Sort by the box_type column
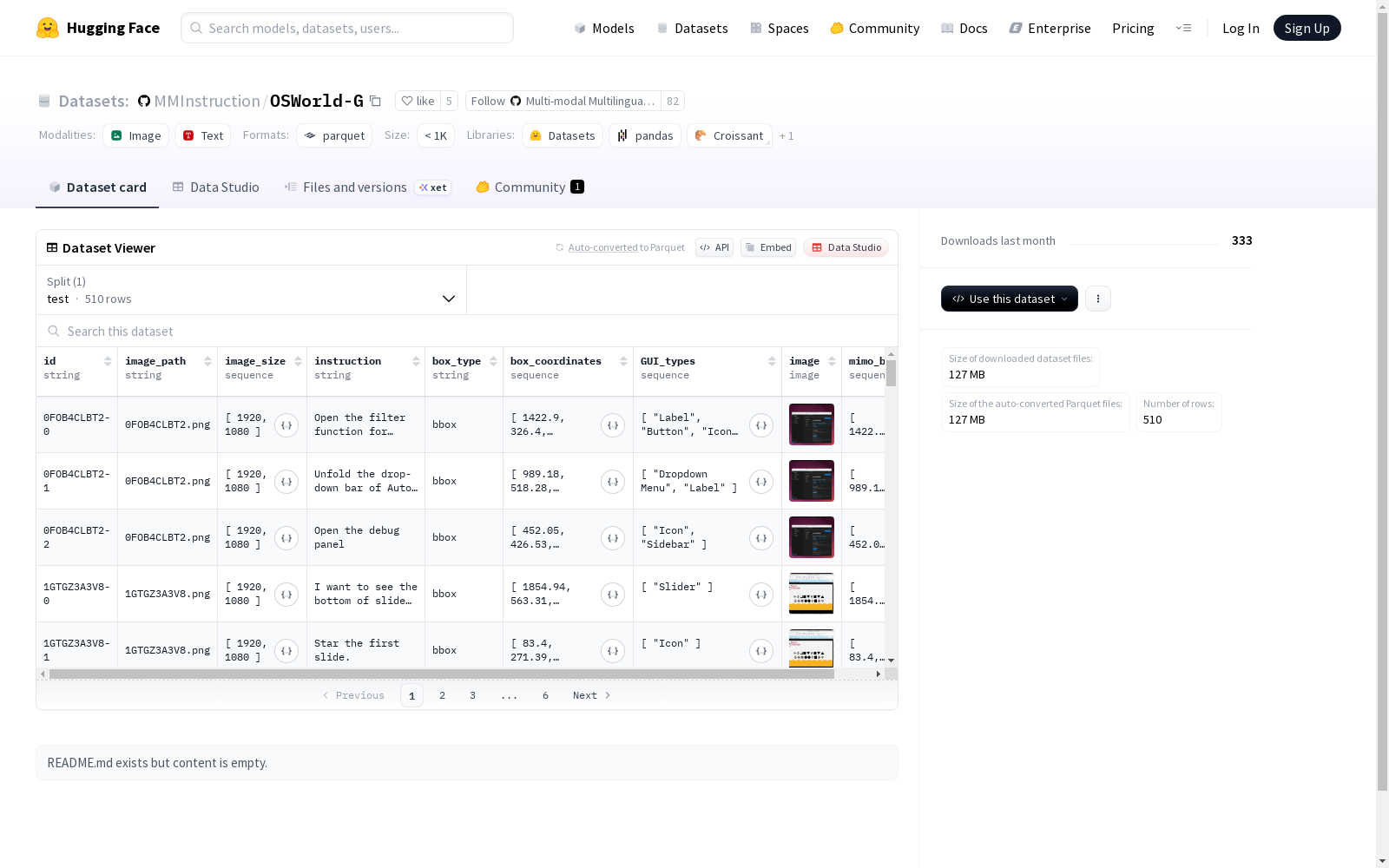The image size is (1389, 868). (493, 361)
